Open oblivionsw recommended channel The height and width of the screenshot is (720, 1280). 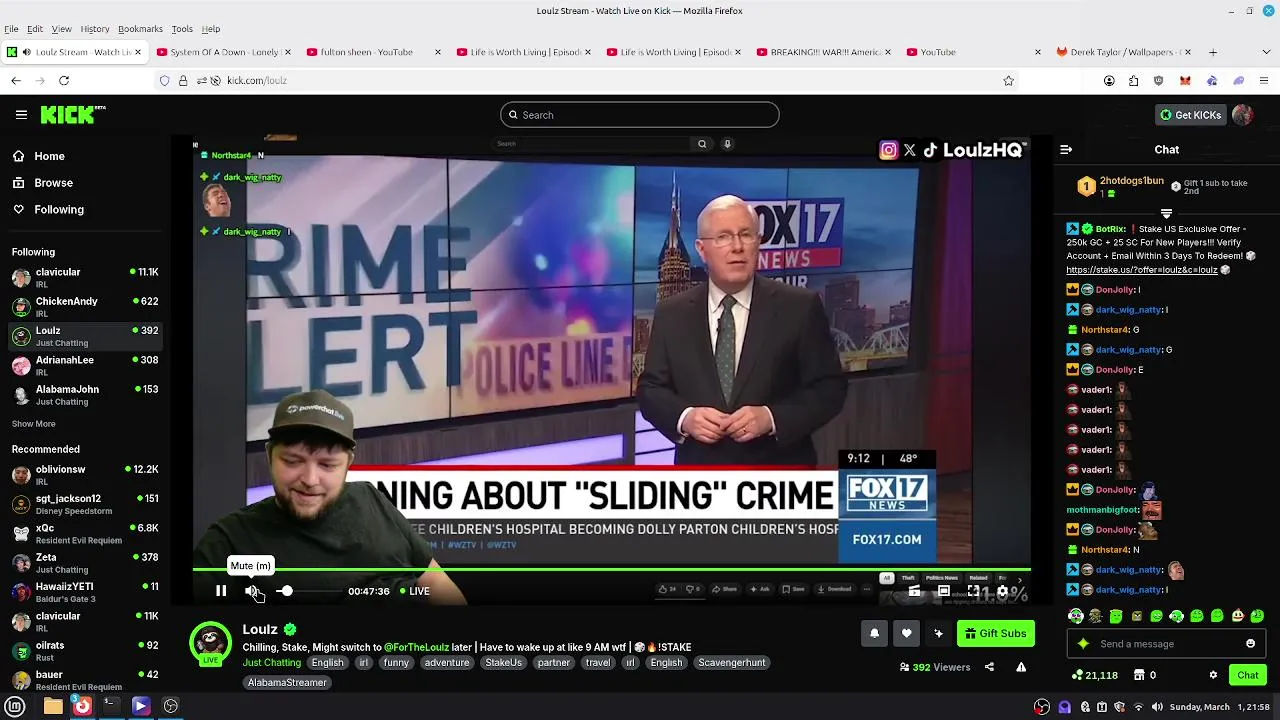coord(85,474)
